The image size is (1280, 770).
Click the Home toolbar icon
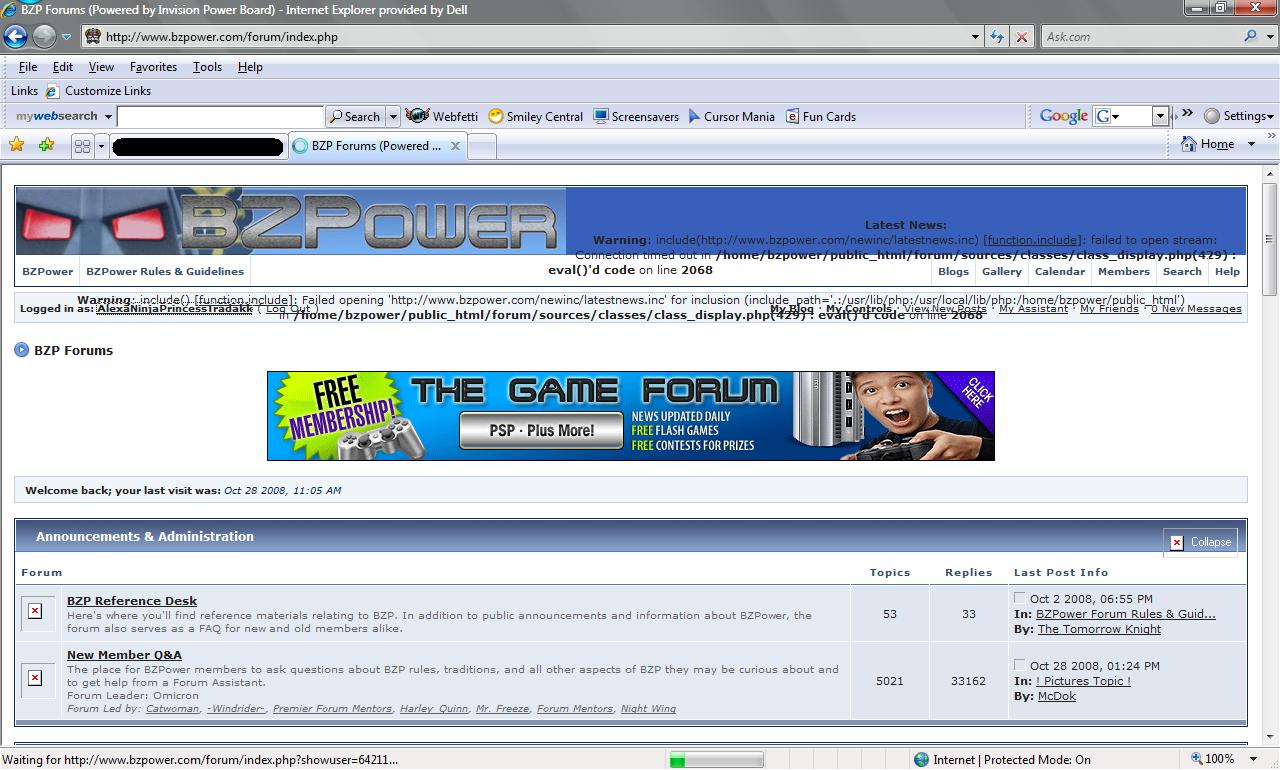pos(1208,144)
